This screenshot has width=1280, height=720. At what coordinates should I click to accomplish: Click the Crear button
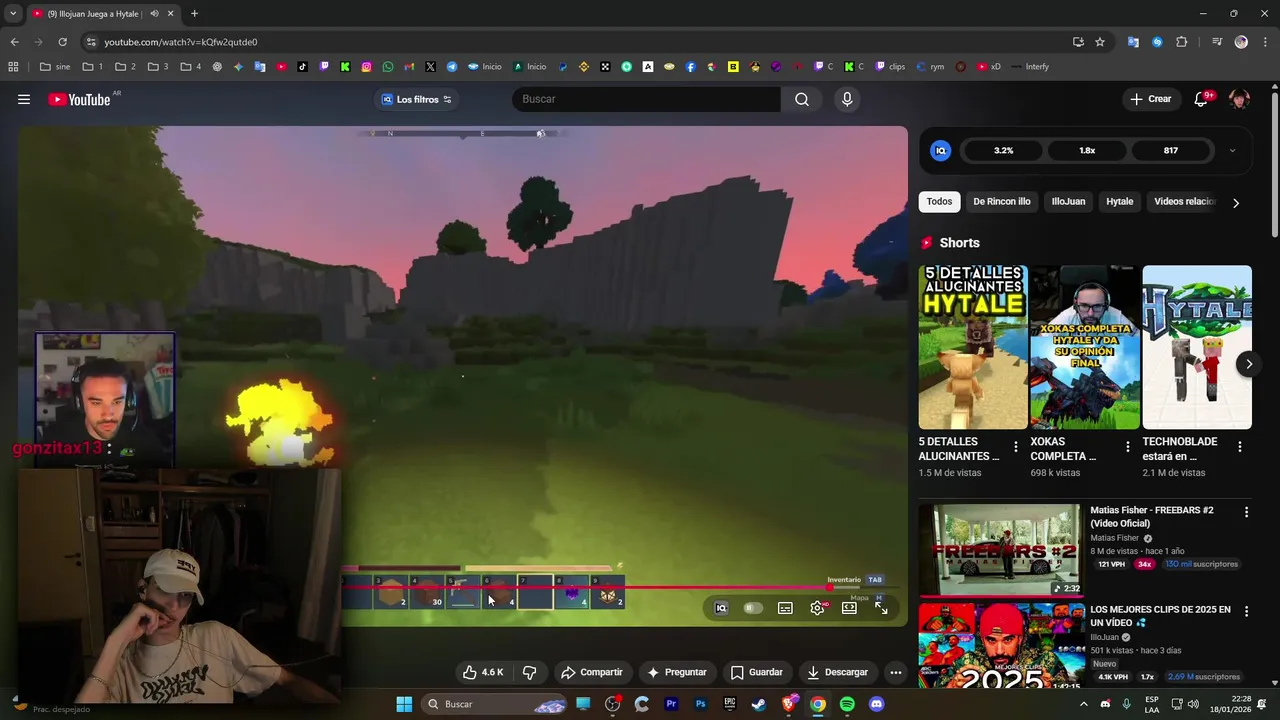pyautogui.click(x=1150, y=99)
